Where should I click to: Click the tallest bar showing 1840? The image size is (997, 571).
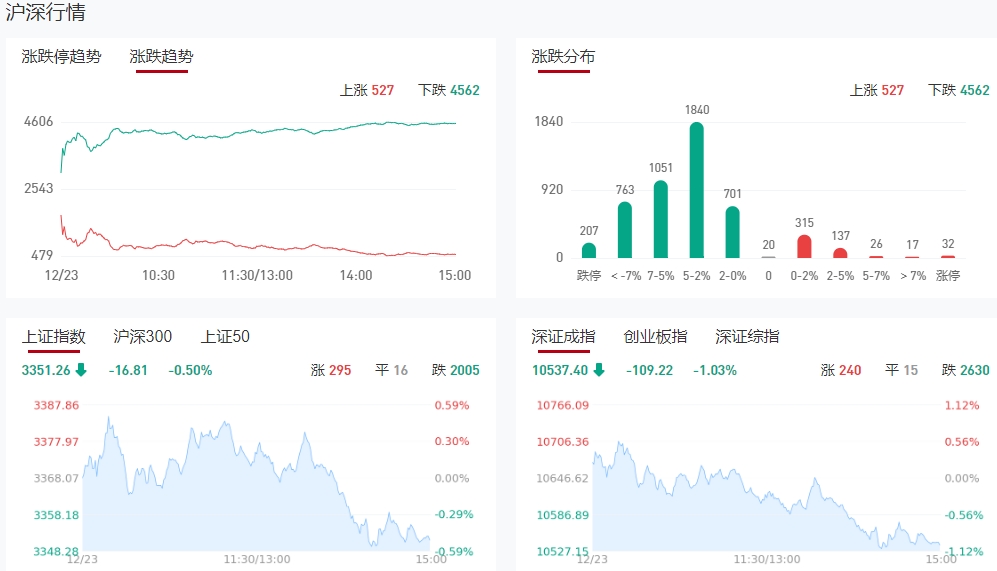pos(697,190)
